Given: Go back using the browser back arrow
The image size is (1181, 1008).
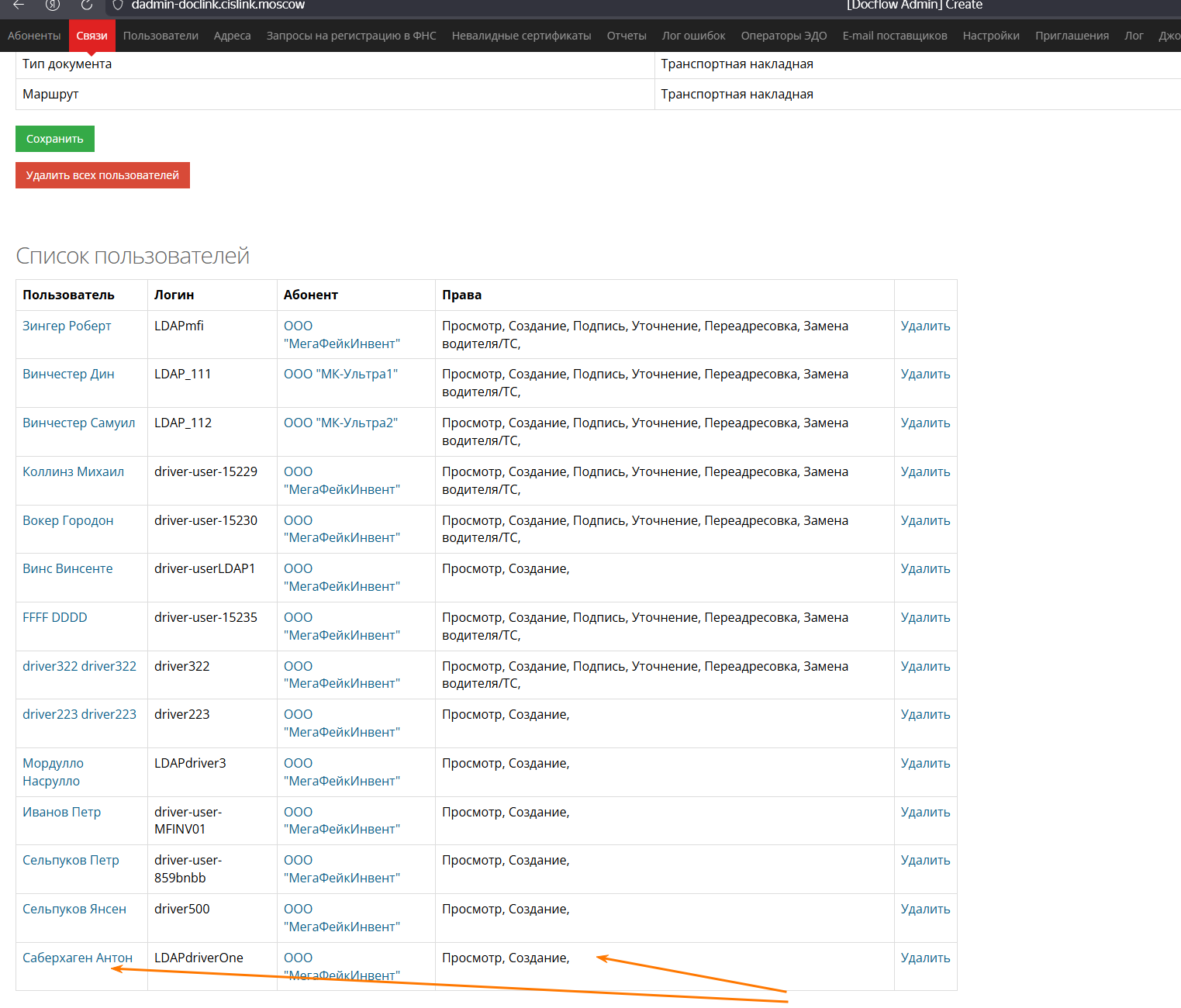Looking at the screenshot, I should [19, 5].
